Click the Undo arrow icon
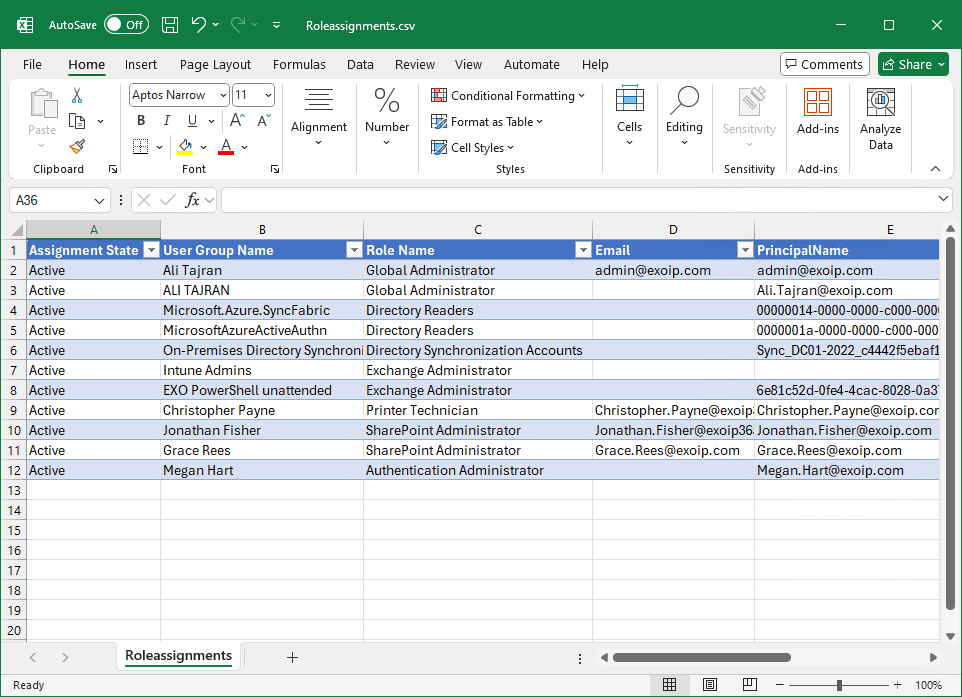 [199, 25]
